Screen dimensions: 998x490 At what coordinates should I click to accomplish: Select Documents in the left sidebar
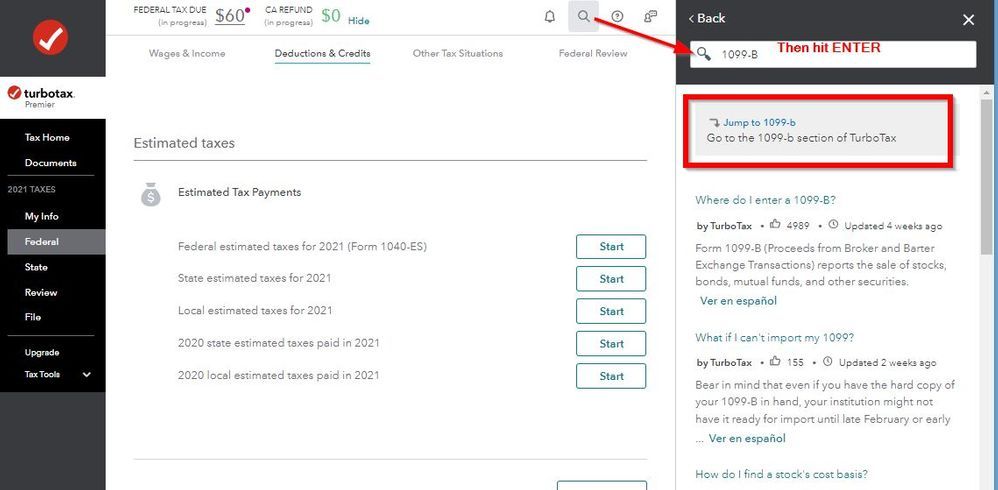(x=50, y=163)
